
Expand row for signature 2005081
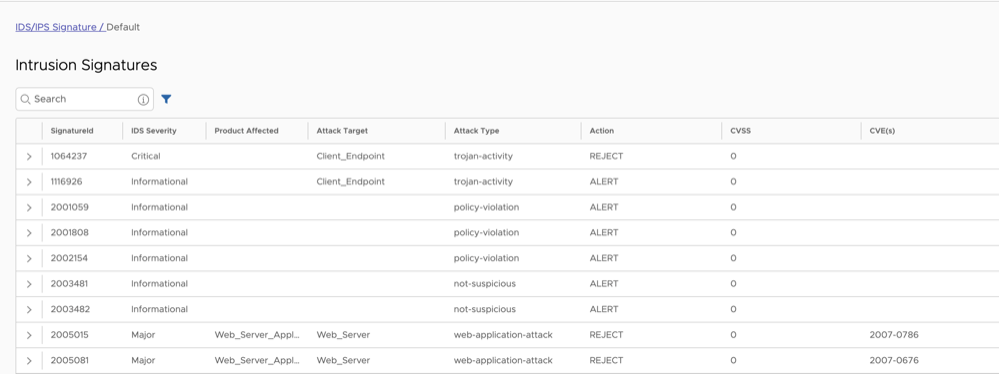29,360
